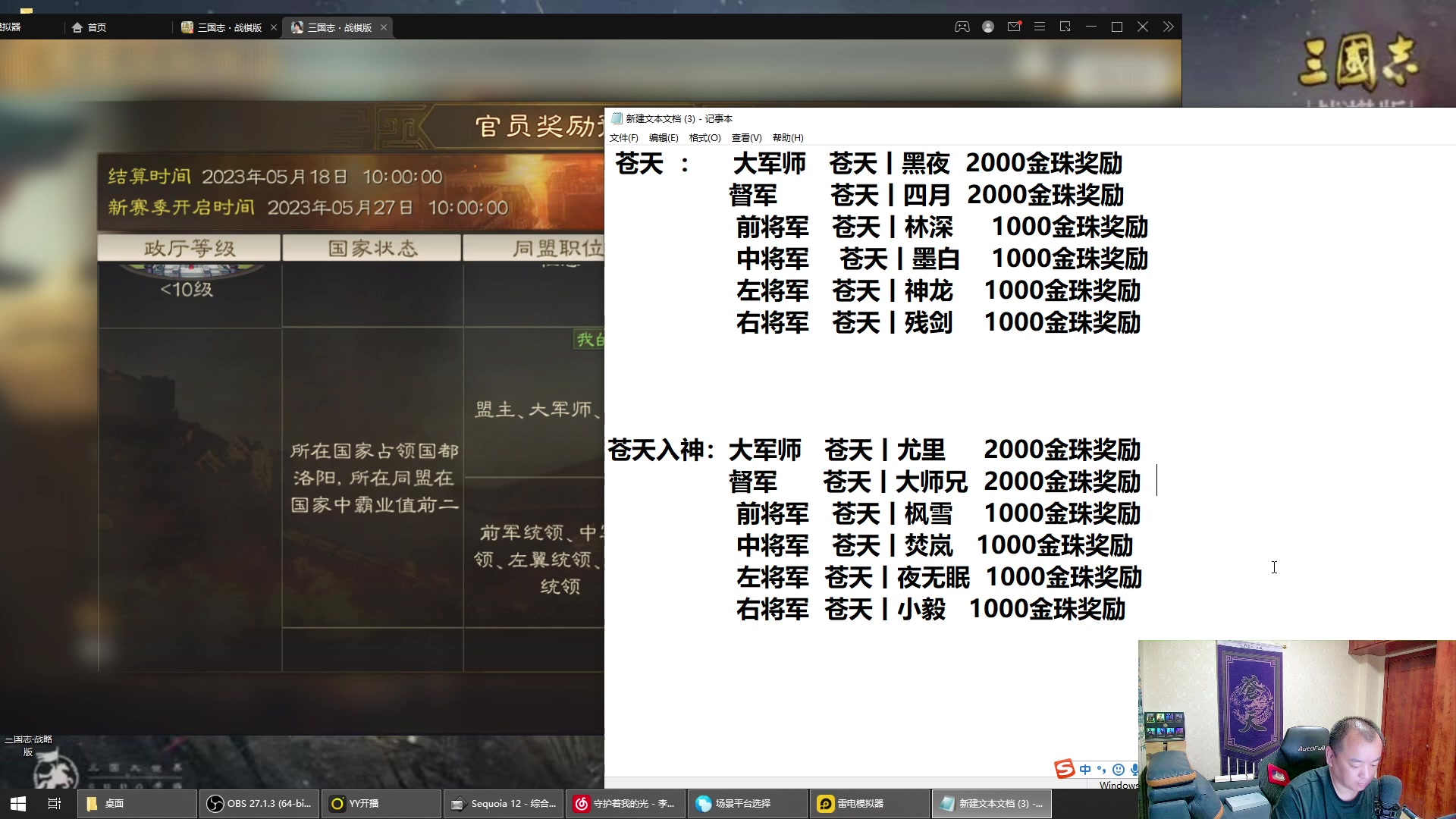Click the shrink-window icon in emulator title bar
The image size is (1456, 819).
click(x=1065, y=27)
